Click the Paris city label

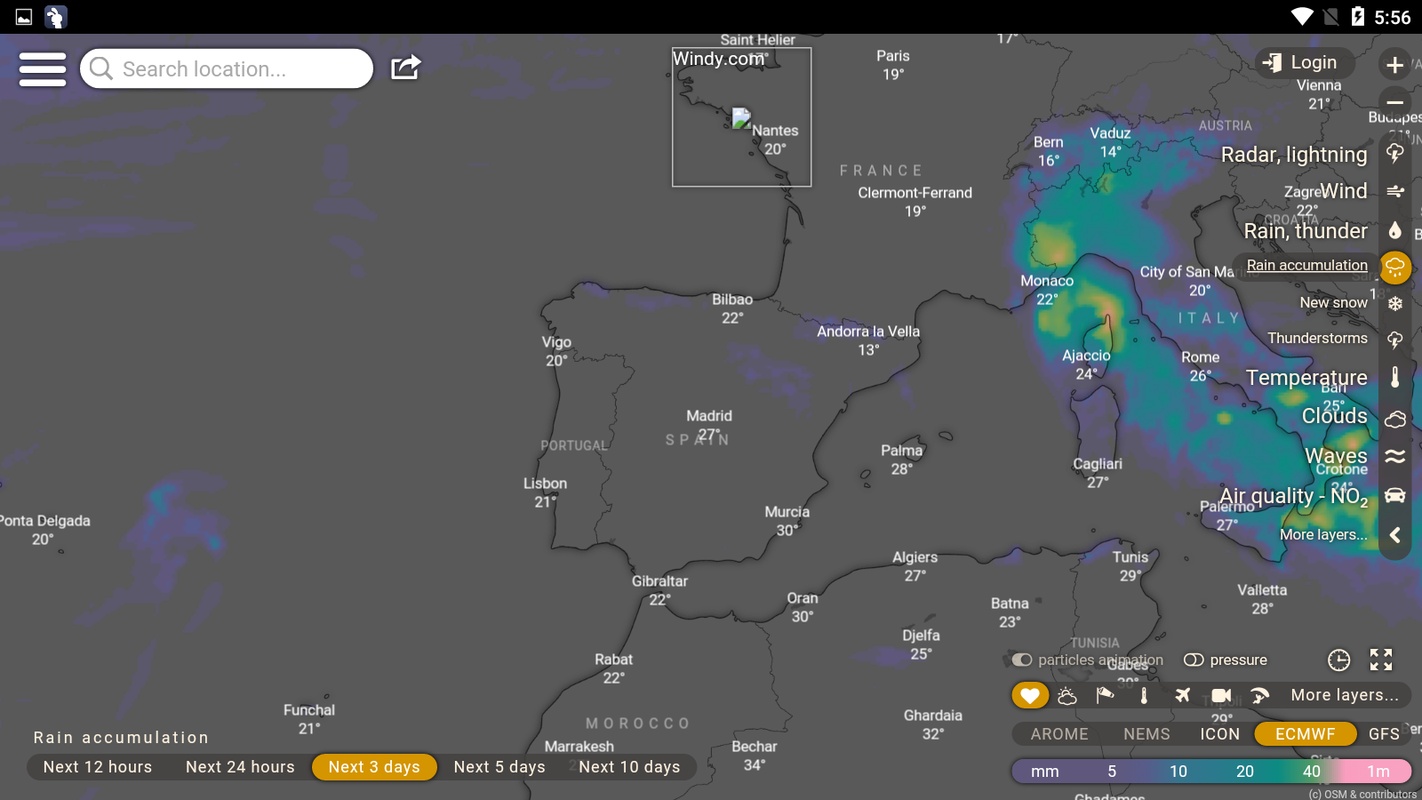click(893, 56)
